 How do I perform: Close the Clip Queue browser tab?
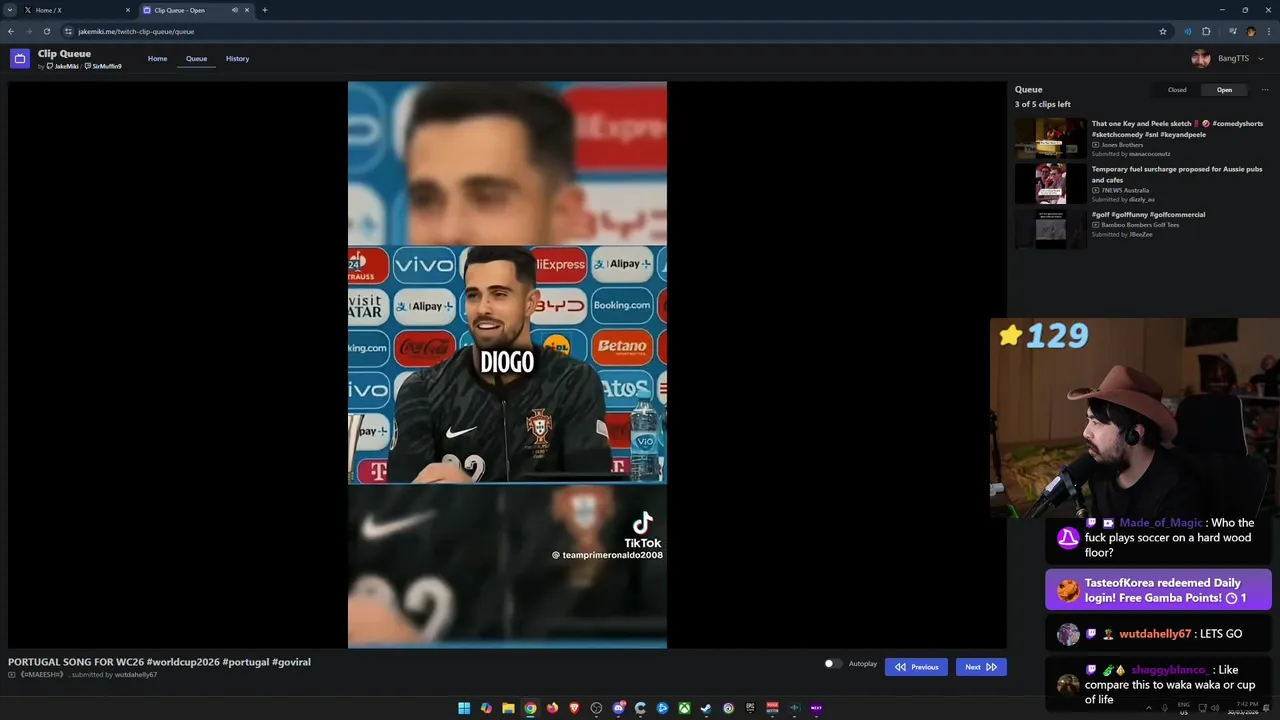click(x=247, y=10)
